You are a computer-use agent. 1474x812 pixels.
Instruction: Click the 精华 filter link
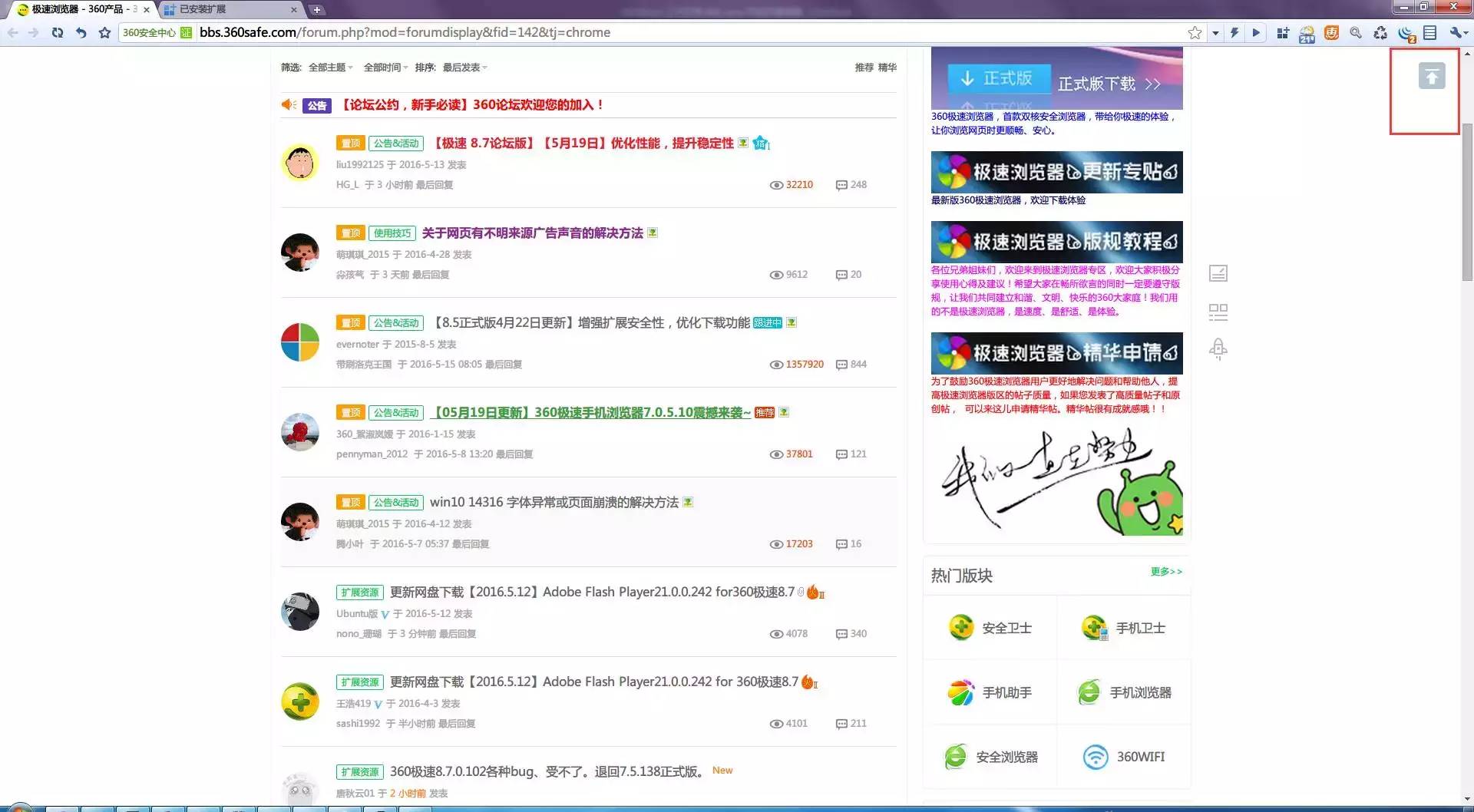[x=887, y=68]
